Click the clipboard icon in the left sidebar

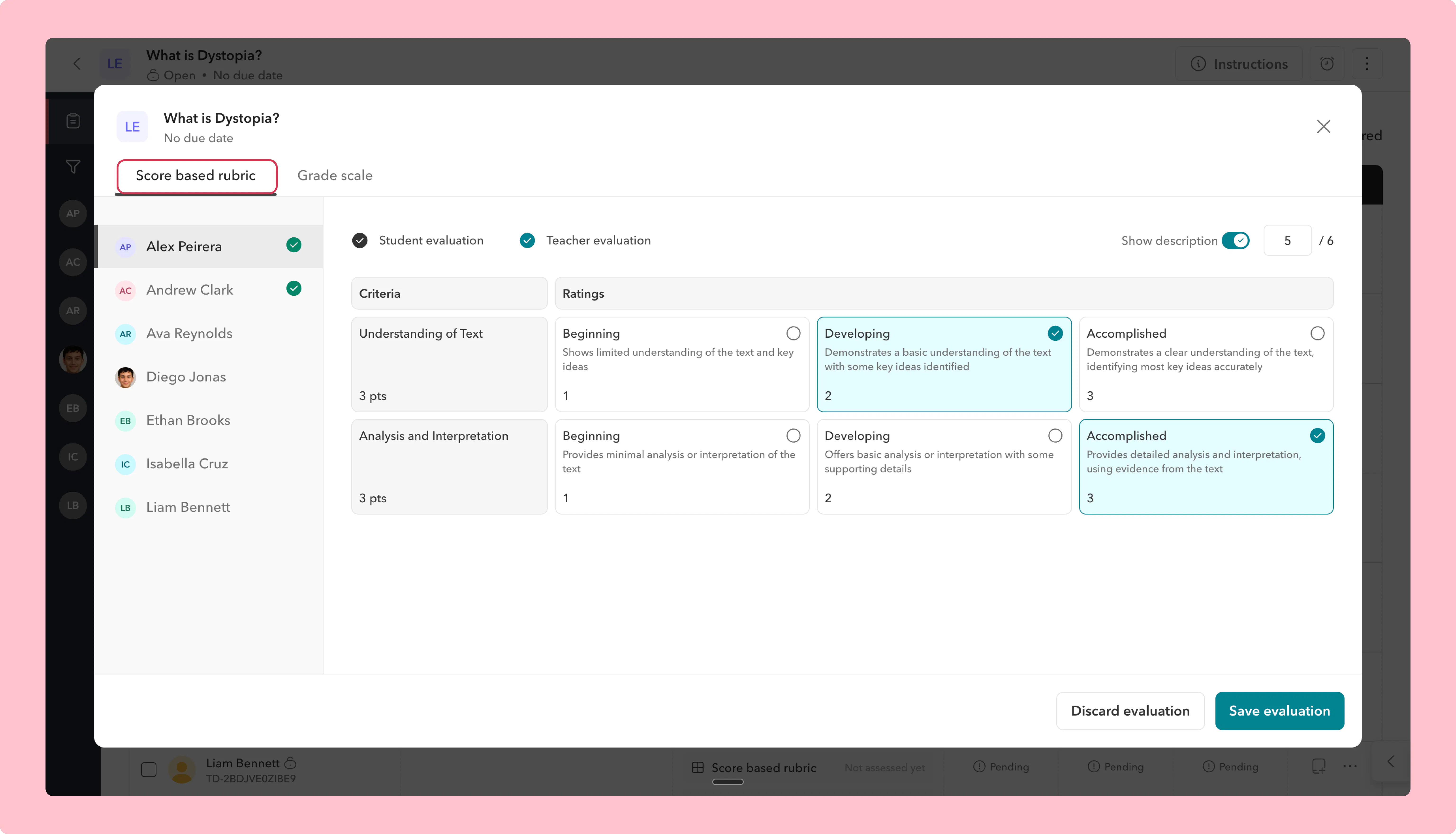73,121
